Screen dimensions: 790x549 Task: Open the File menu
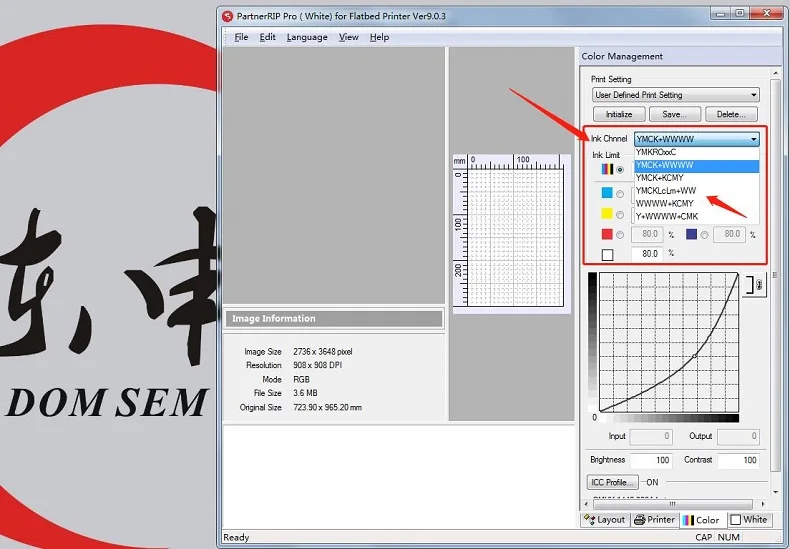pyautogui.click(x=241, y=37)
